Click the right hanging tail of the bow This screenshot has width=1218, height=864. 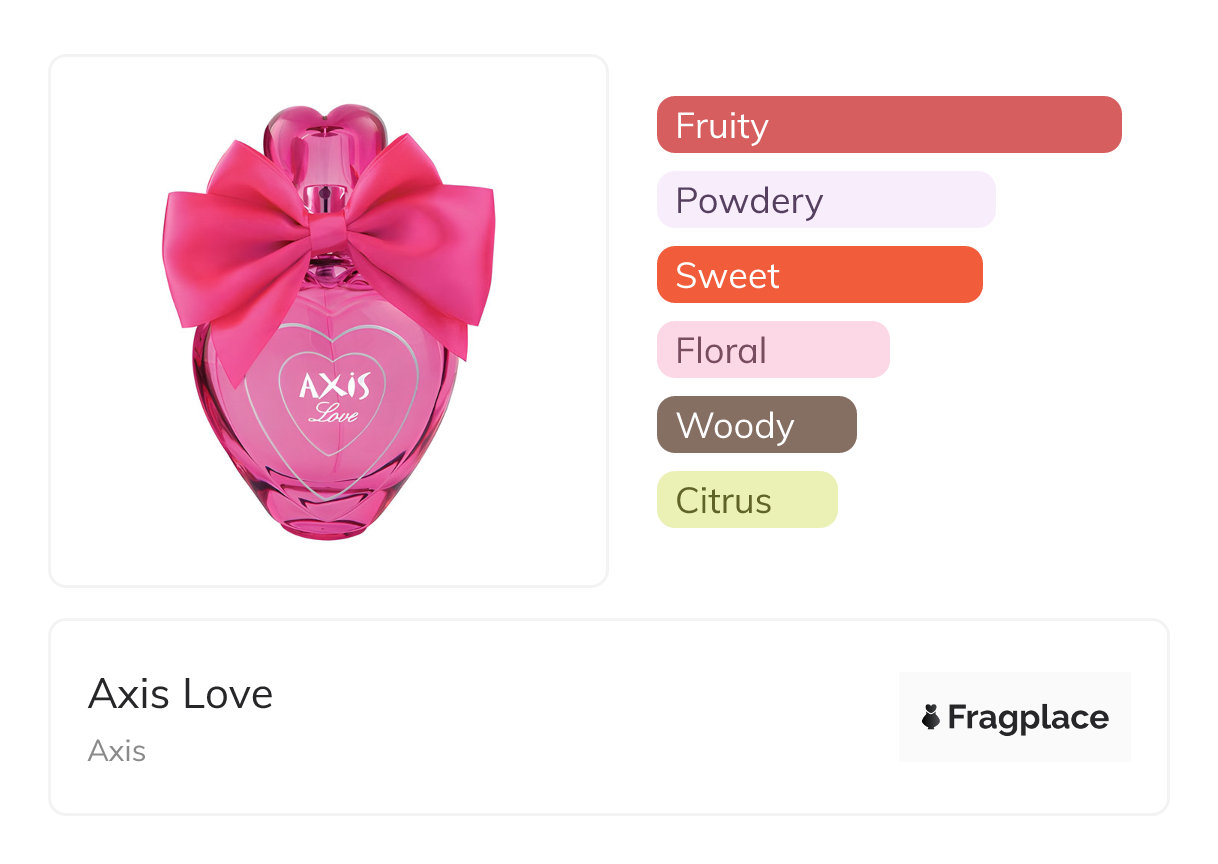click(446, 325)
